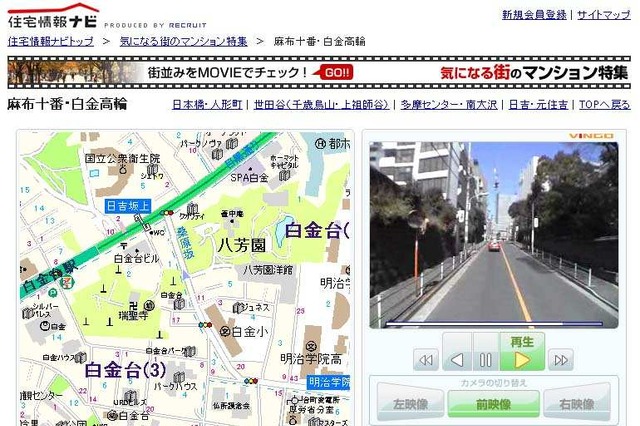Click the パークハウス building label

coord(176,386)
